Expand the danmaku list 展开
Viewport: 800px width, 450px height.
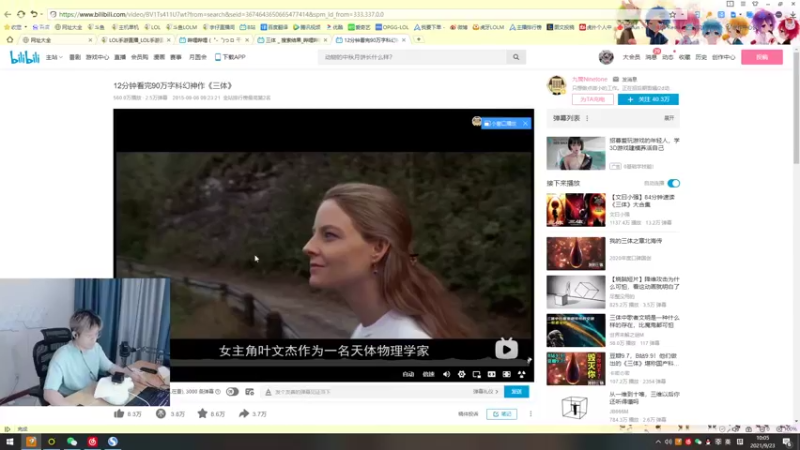(x=669, y=118)
